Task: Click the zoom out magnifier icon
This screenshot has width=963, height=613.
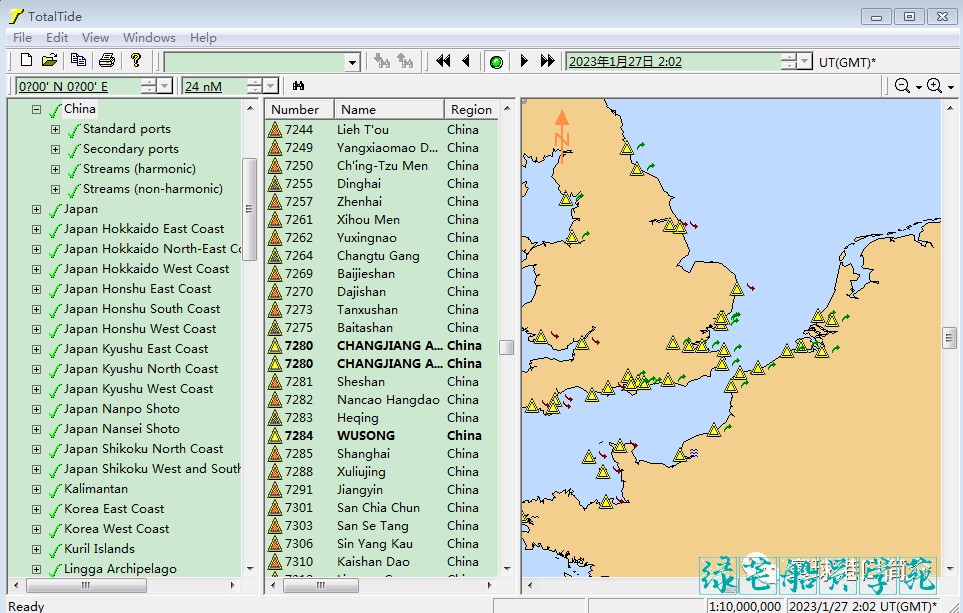Action: pyautogui.click(x=902, y=86)
